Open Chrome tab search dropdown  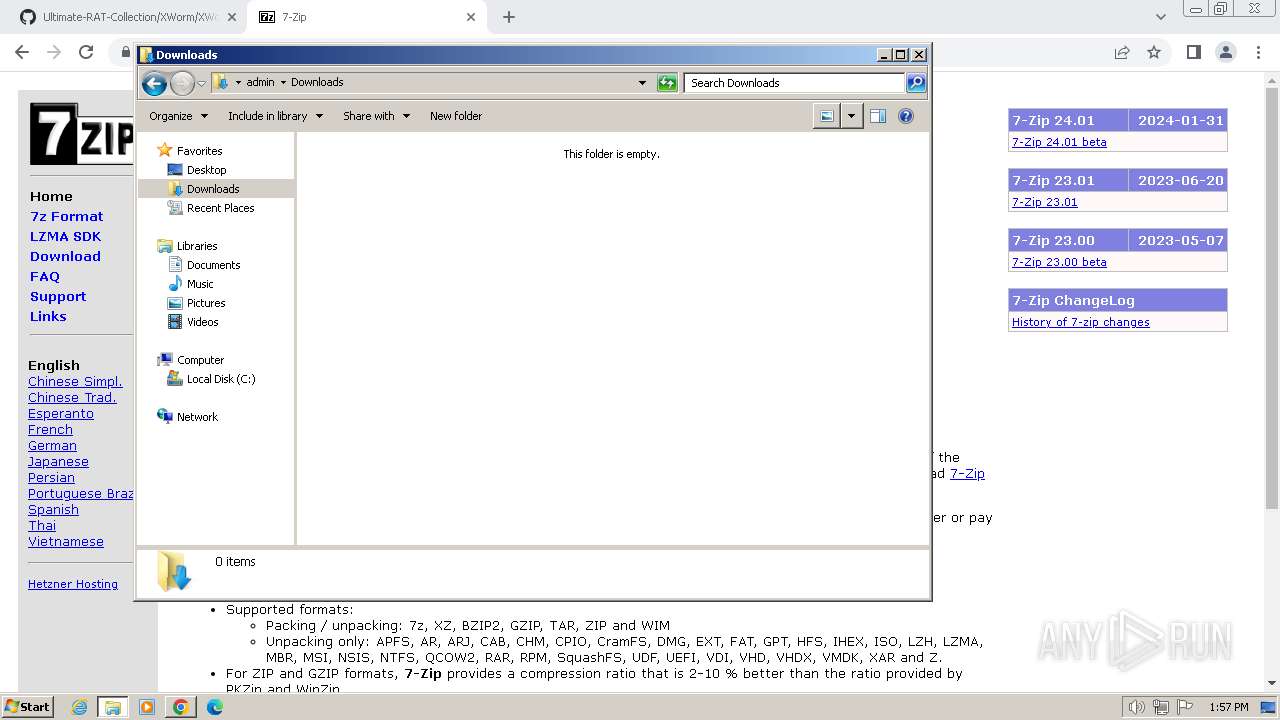tap(1160, 17)
